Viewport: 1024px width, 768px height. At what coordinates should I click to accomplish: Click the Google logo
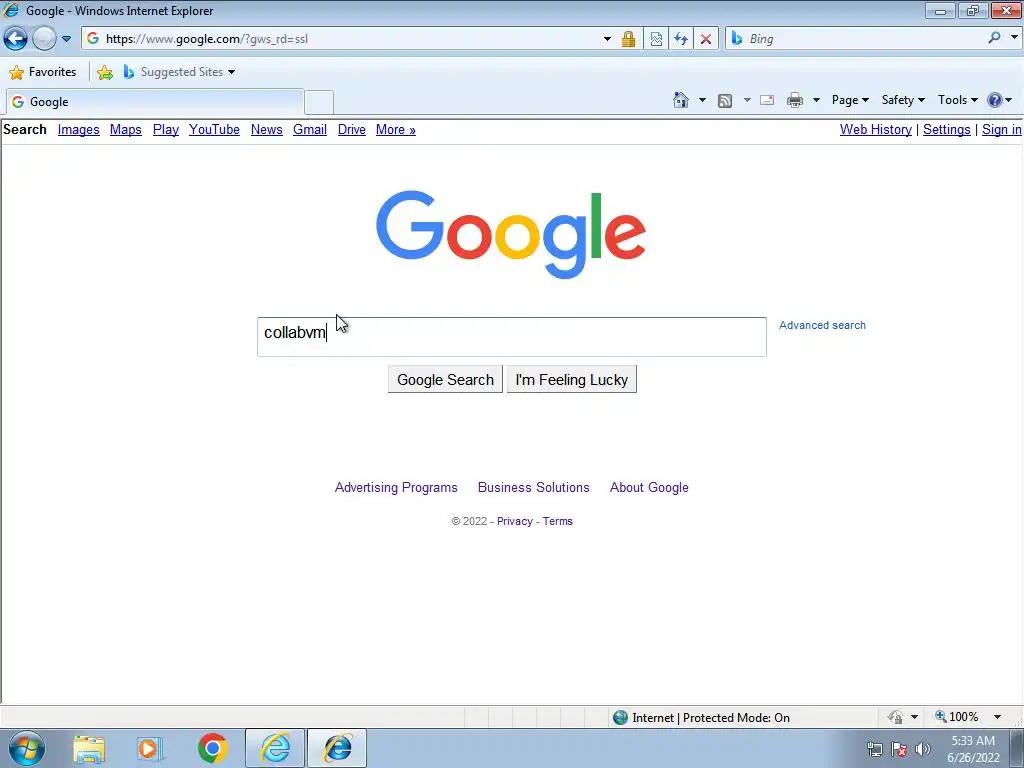pyautogui.click(x=511, y=234)
